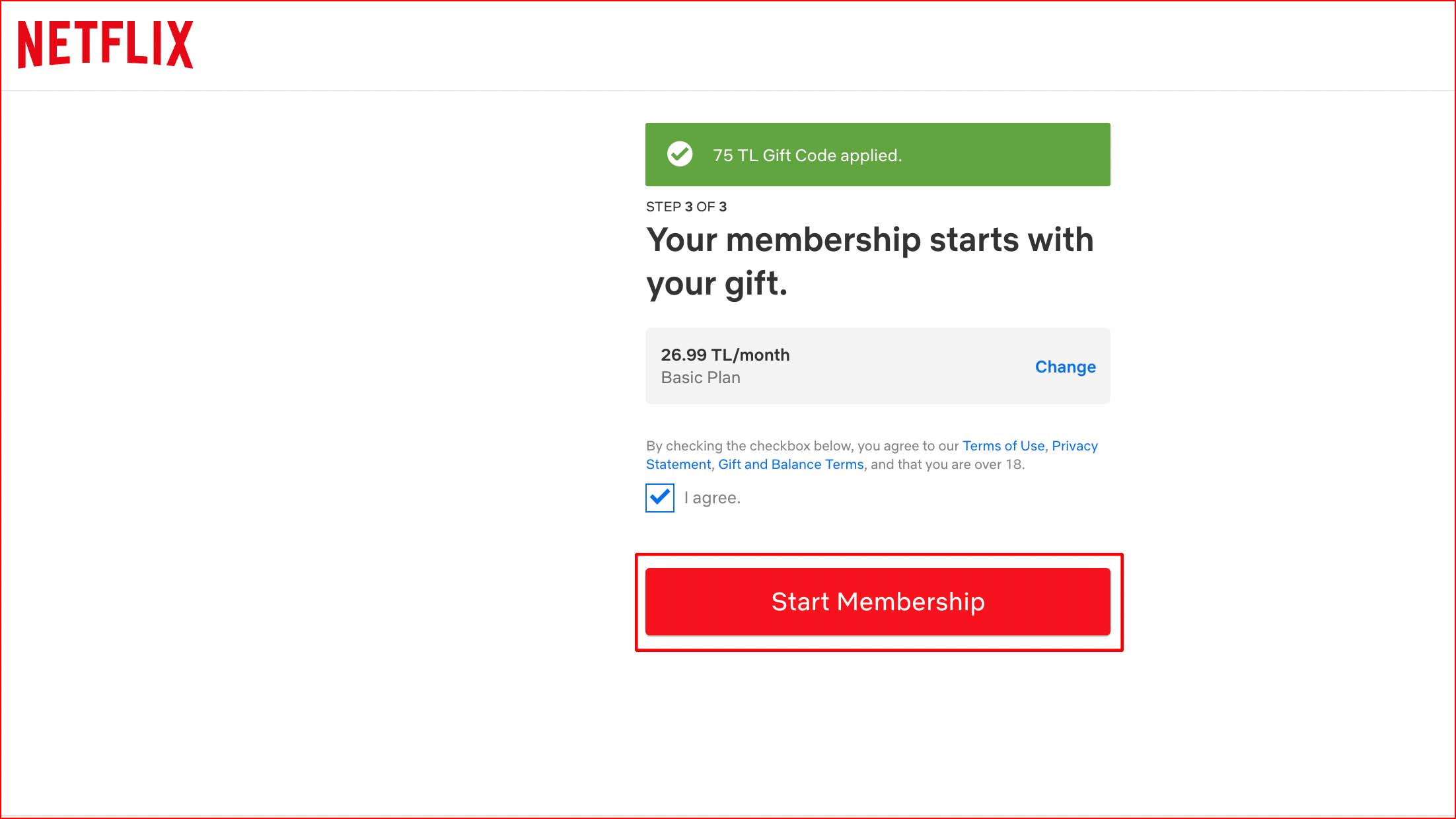1456x819 pixels.
Task: Click the "your gift." heading line
Action: 717,284
